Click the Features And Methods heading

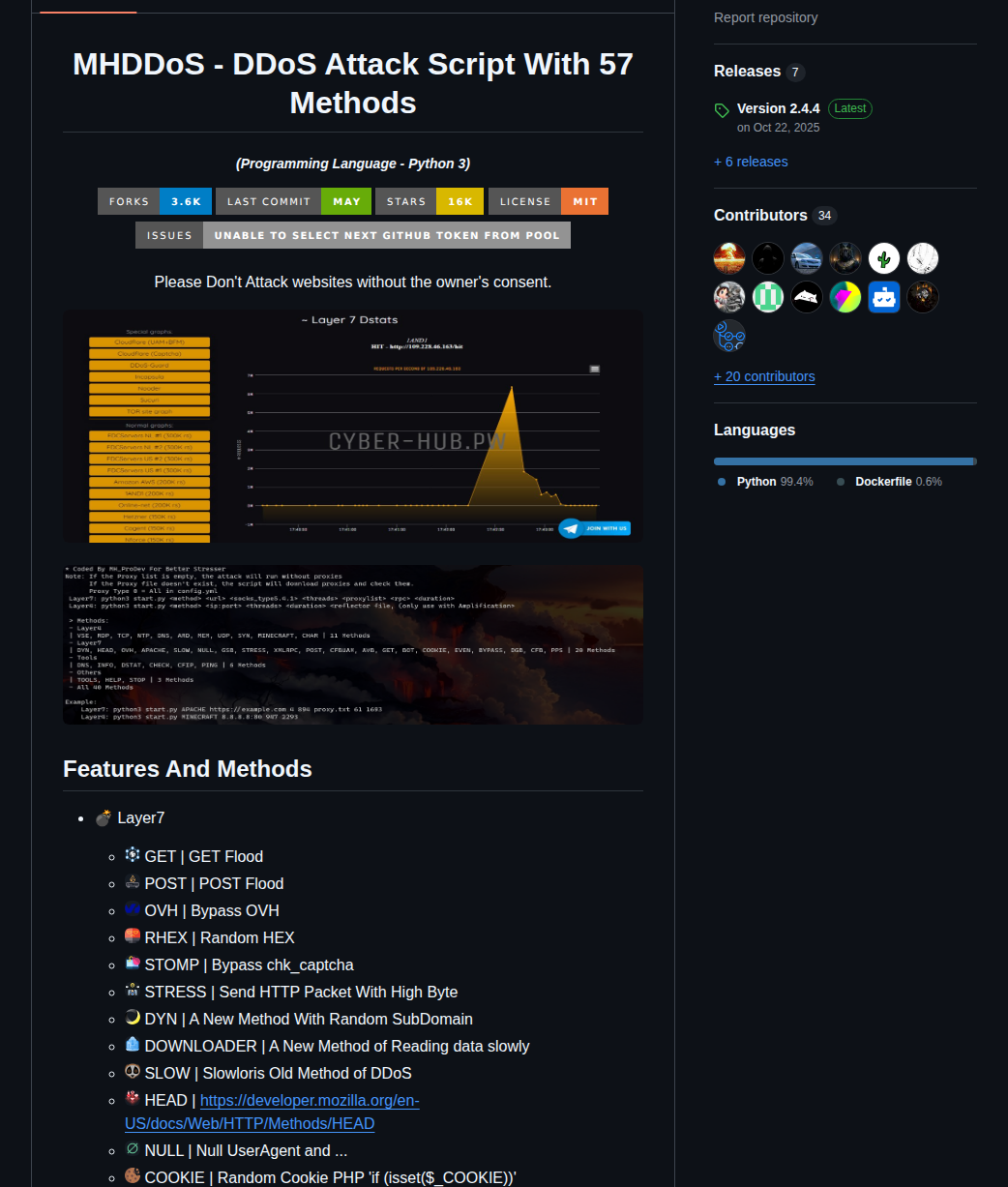point(188,769)
